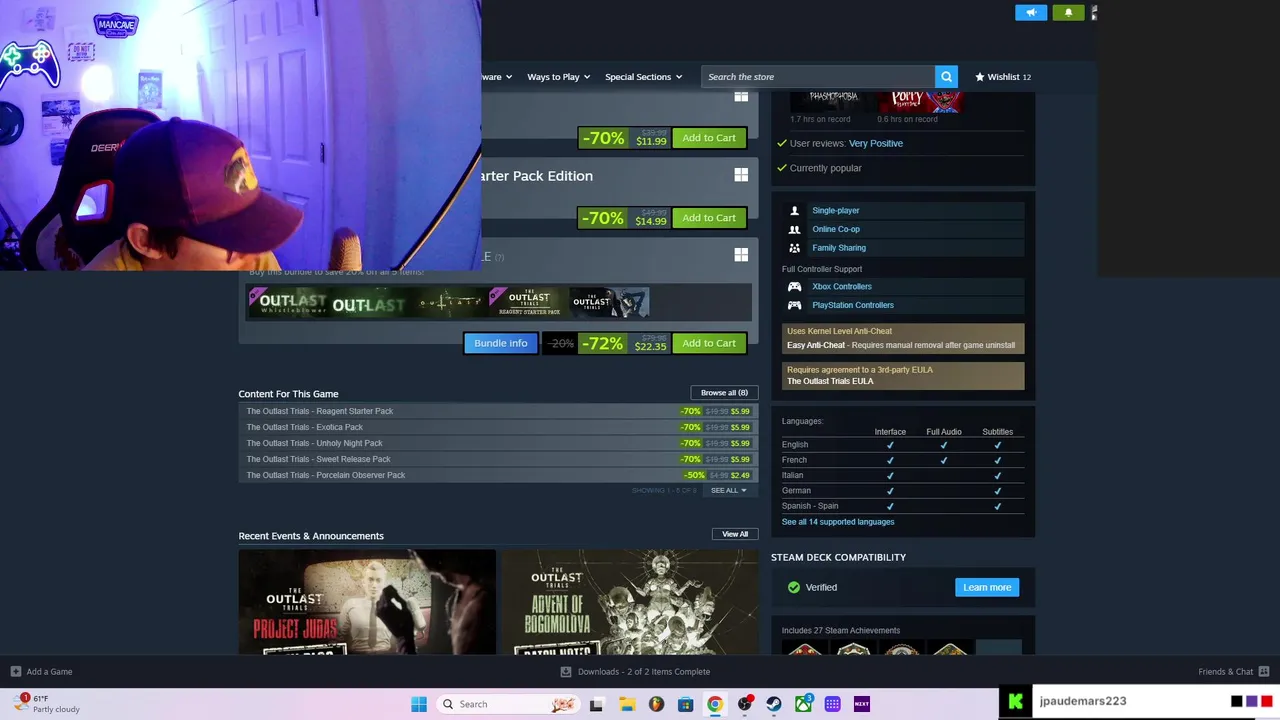This screenshot has height=720, width=1280.
Task: Click the Downloads status icon
Action: tap(566, 672)
